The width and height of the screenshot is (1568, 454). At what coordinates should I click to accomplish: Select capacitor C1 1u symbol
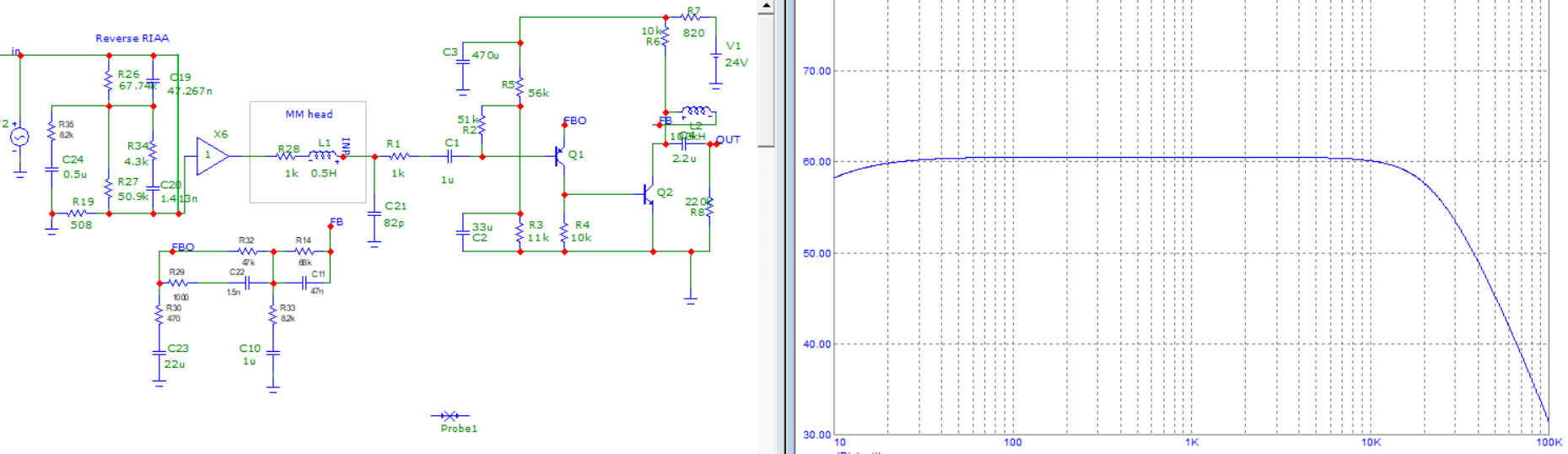(x=450, y=156)
